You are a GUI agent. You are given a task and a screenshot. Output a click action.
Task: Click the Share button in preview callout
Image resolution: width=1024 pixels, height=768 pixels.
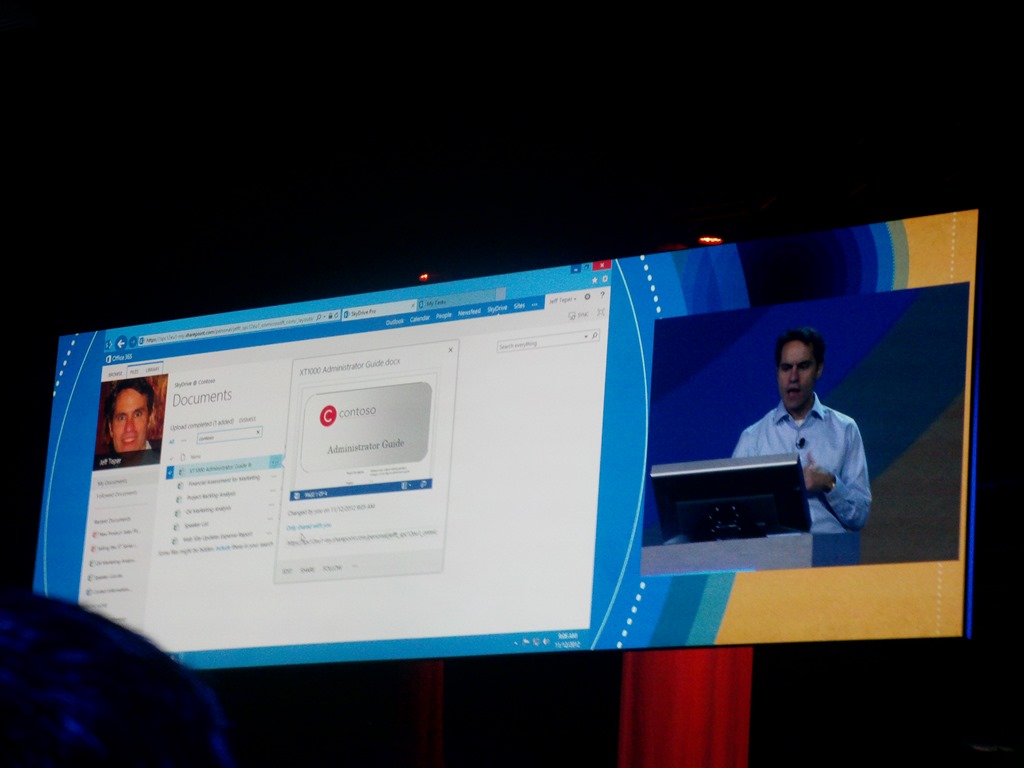[307, 569]
